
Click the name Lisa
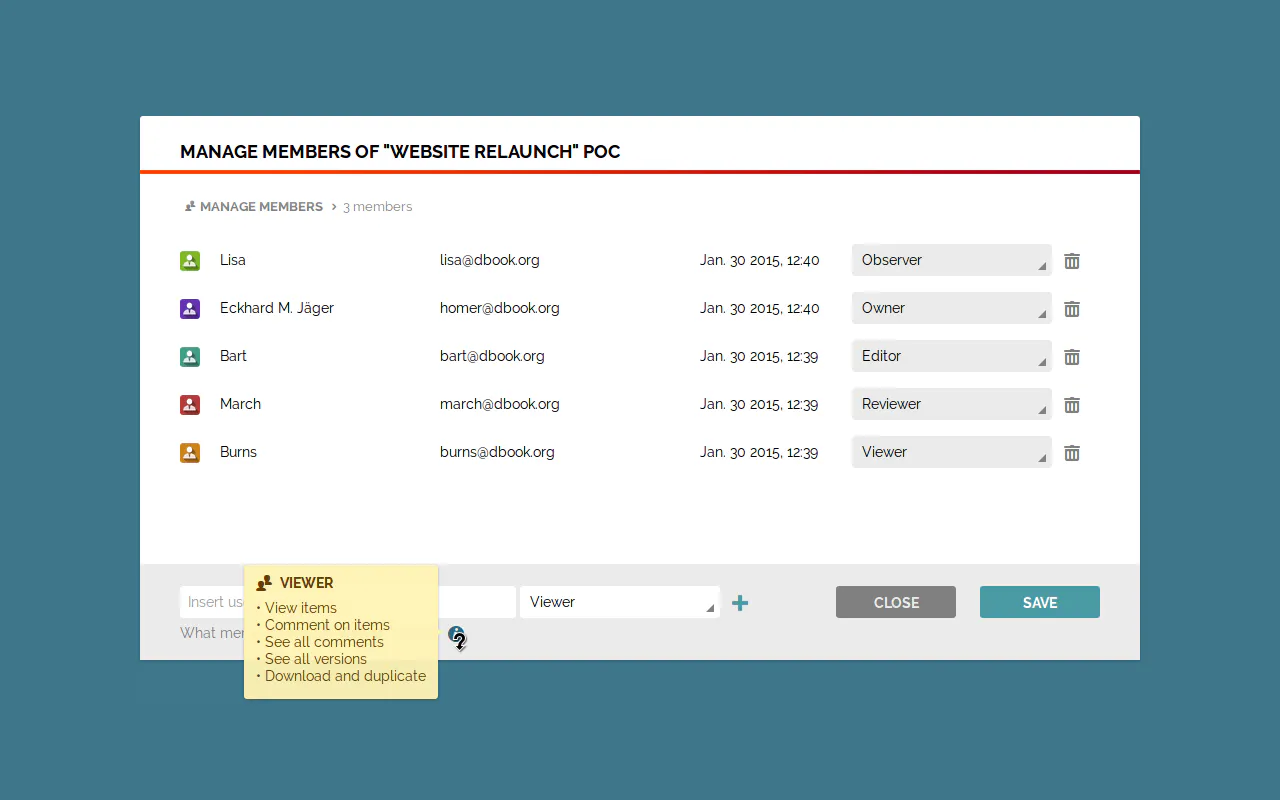coord(233,260)
